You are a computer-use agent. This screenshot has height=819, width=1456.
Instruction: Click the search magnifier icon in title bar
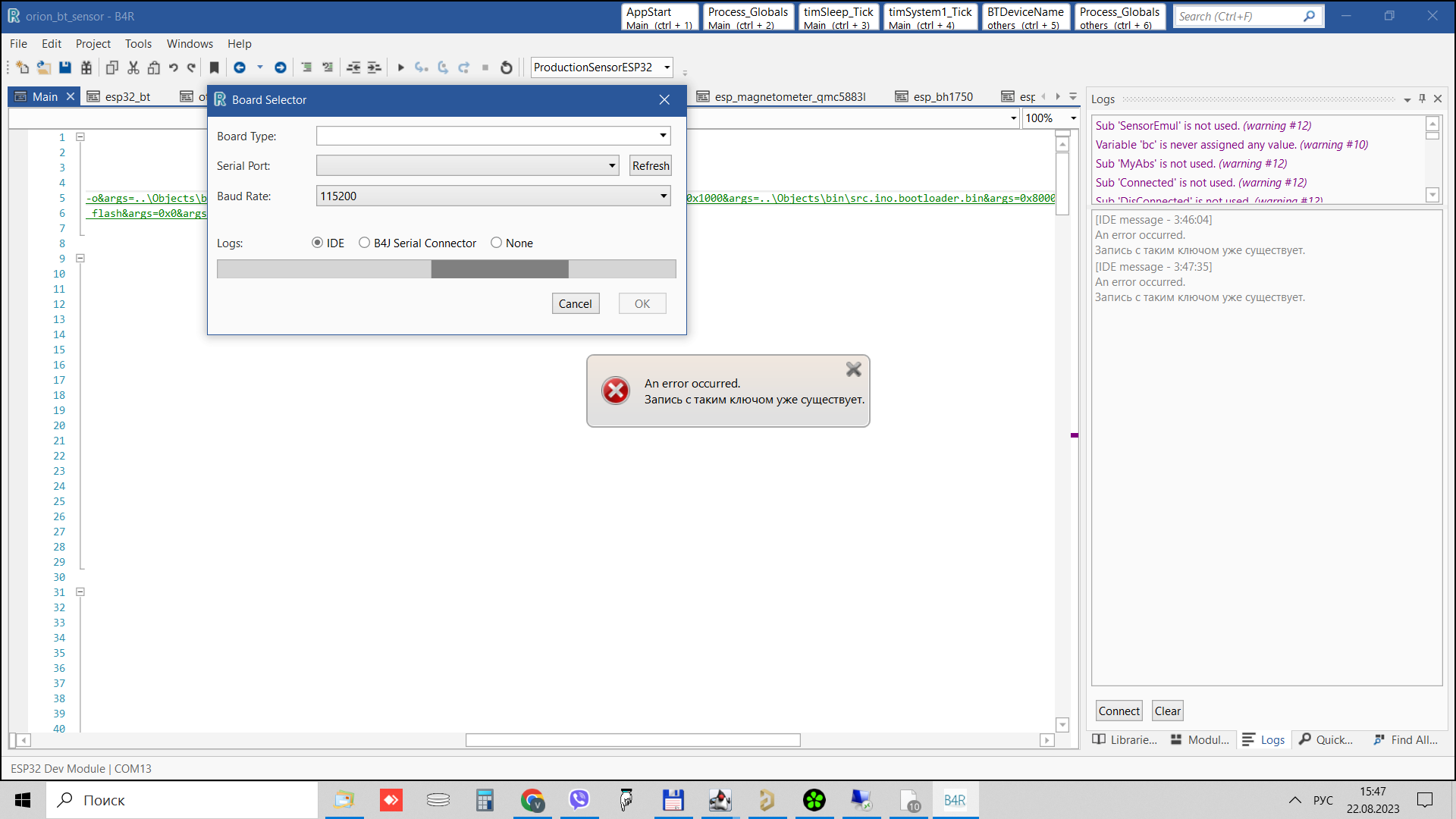tap(1309, 16)
